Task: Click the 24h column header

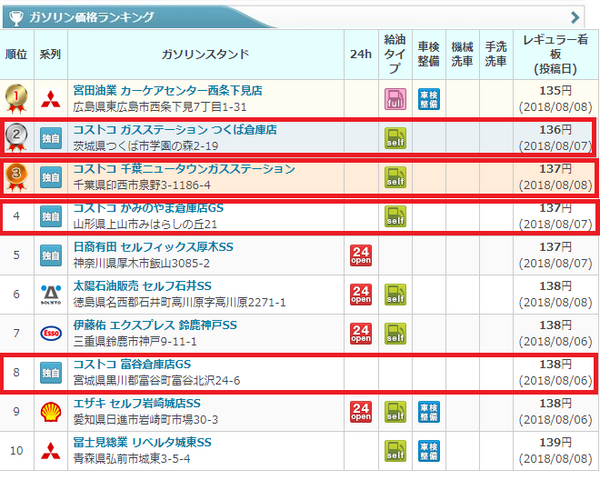Action: point(361,54)
